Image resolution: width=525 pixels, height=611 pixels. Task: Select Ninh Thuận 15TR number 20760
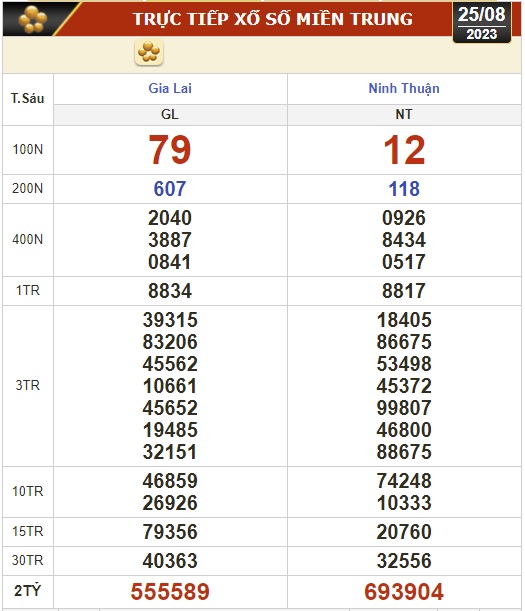click(x=404, y=532)
